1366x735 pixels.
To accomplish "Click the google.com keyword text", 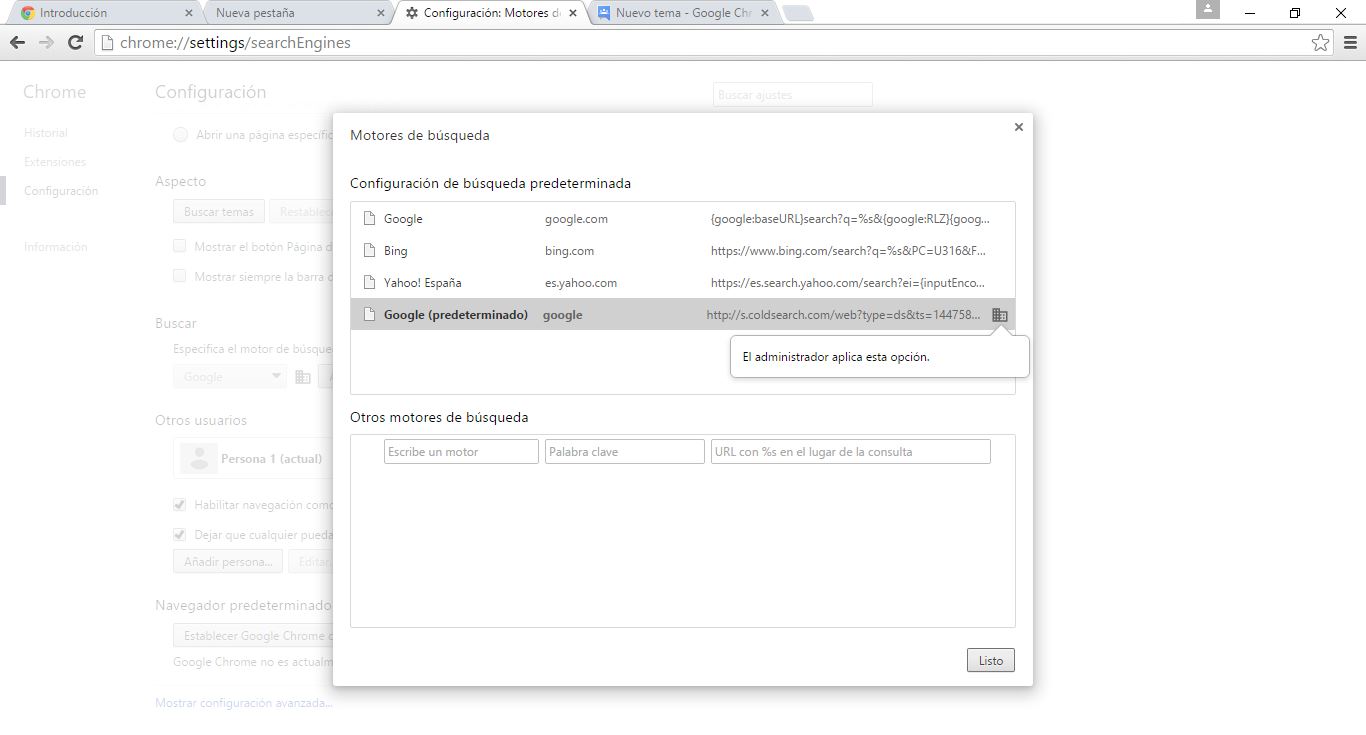I will (x=576, y=219).
